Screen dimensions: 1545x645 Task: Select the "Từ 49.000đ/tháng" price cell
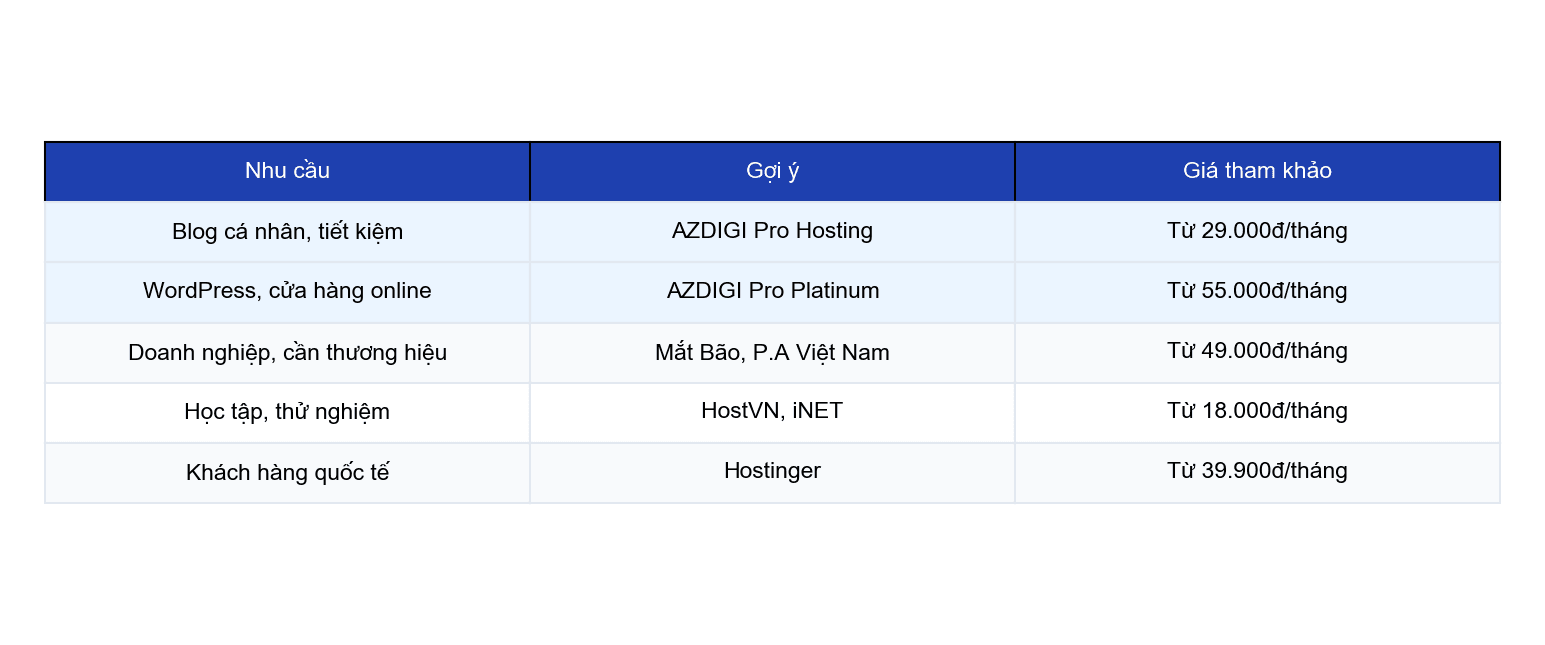pos(1256,352)
